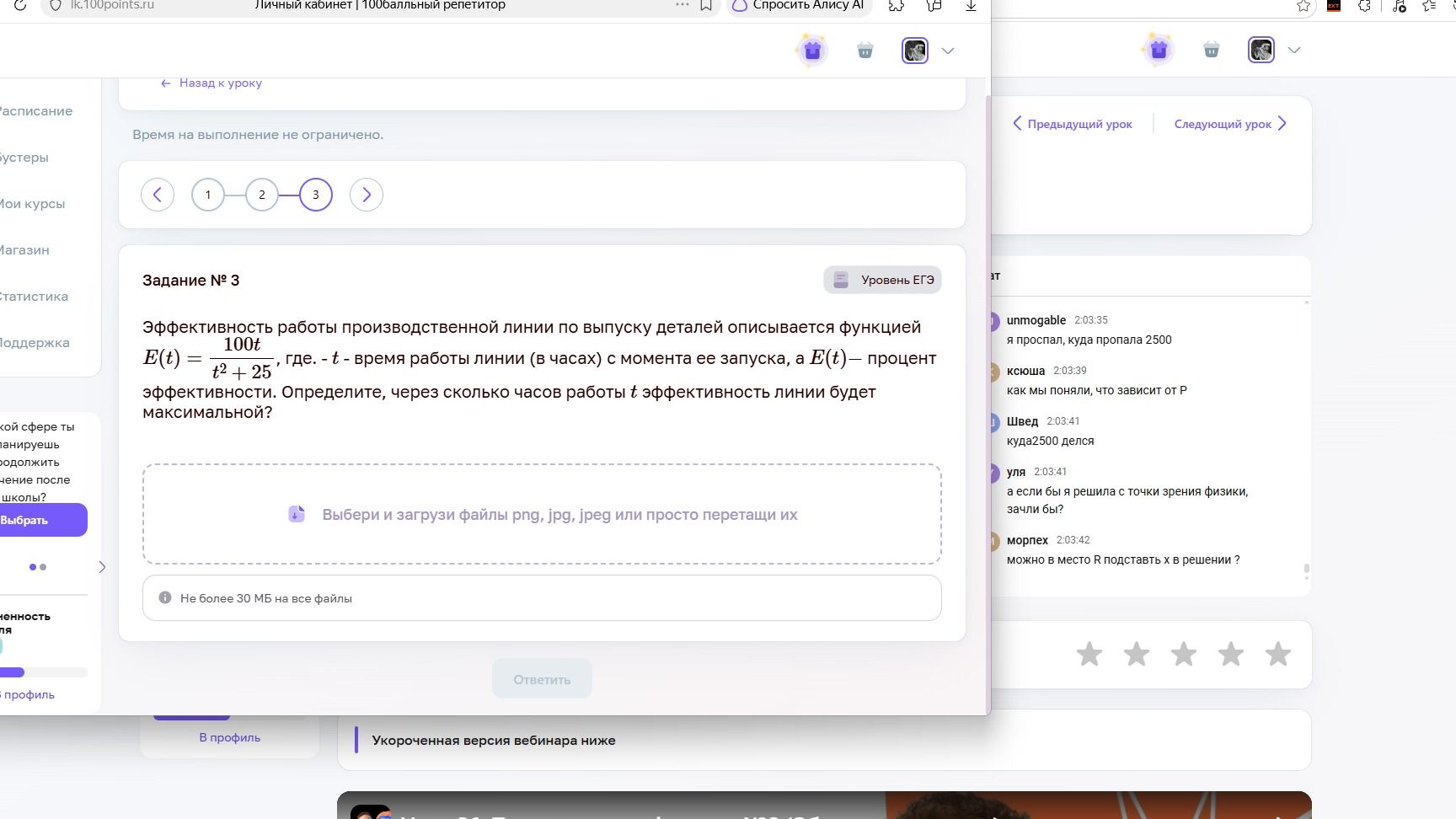Image resolution: width=1456 pixels, height=819 pixels.
Task: Click the browser bookmark icon in address bar
Action: click(706, 5)
